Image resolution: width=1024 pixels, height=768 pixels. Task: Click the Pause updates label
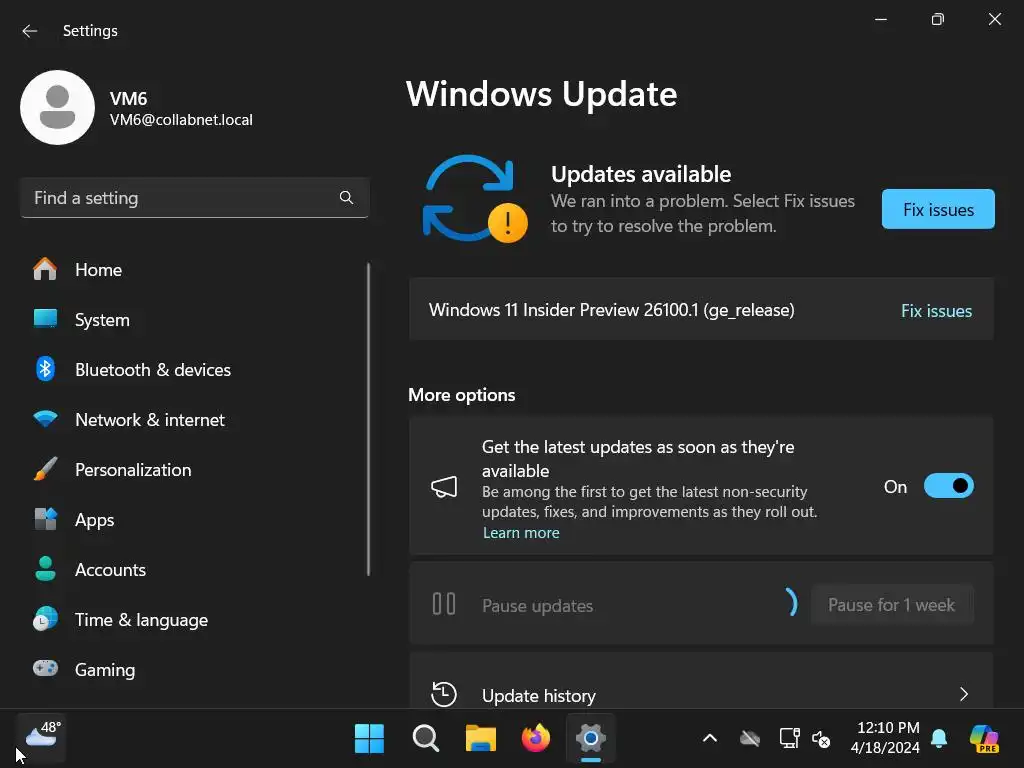537,605
